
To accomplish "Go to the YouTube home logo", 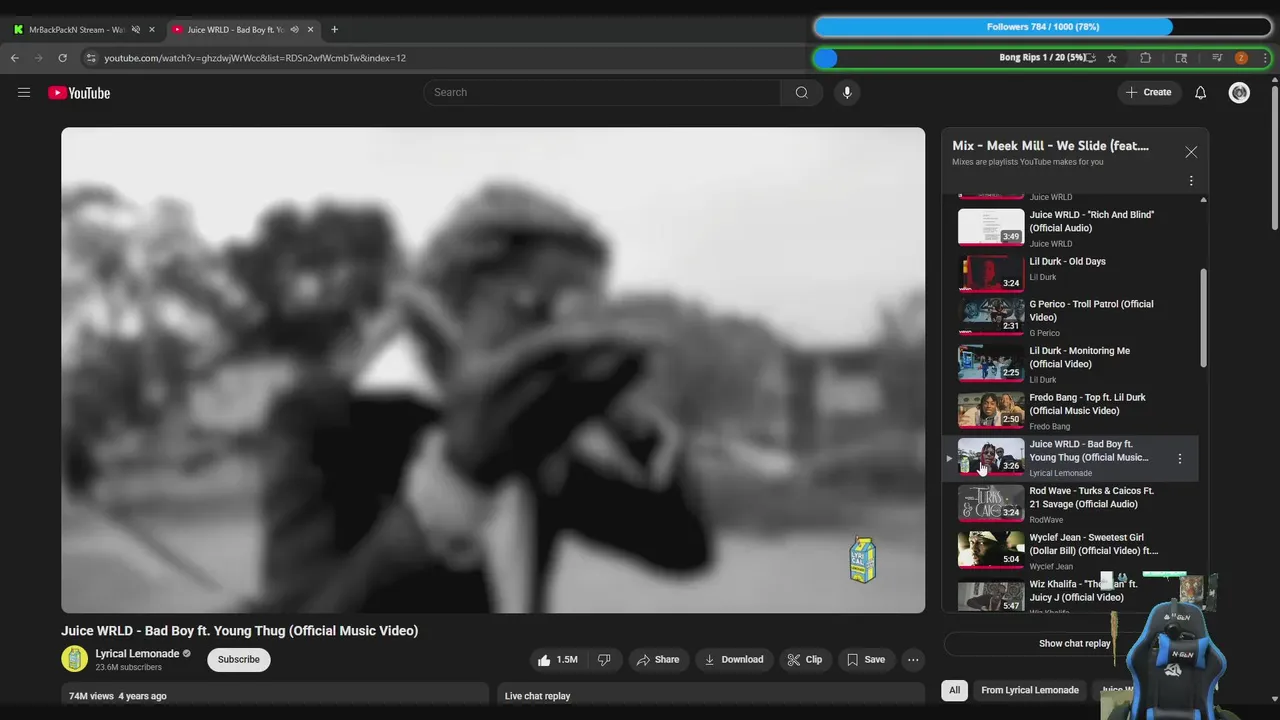I will point(79,92).
